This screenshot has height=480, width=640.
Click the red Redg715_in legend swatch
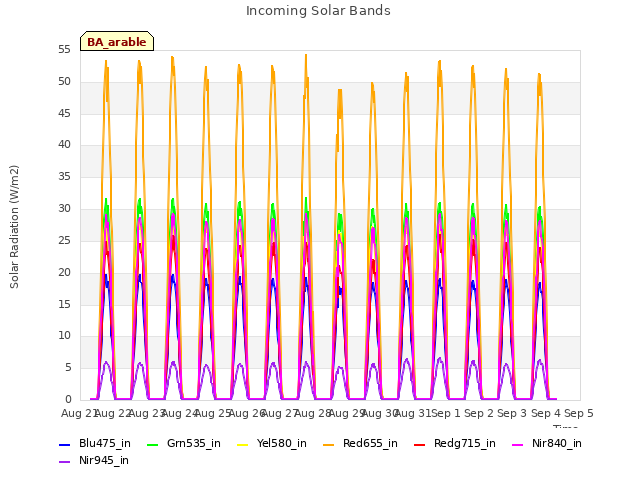tap(420, 444)
